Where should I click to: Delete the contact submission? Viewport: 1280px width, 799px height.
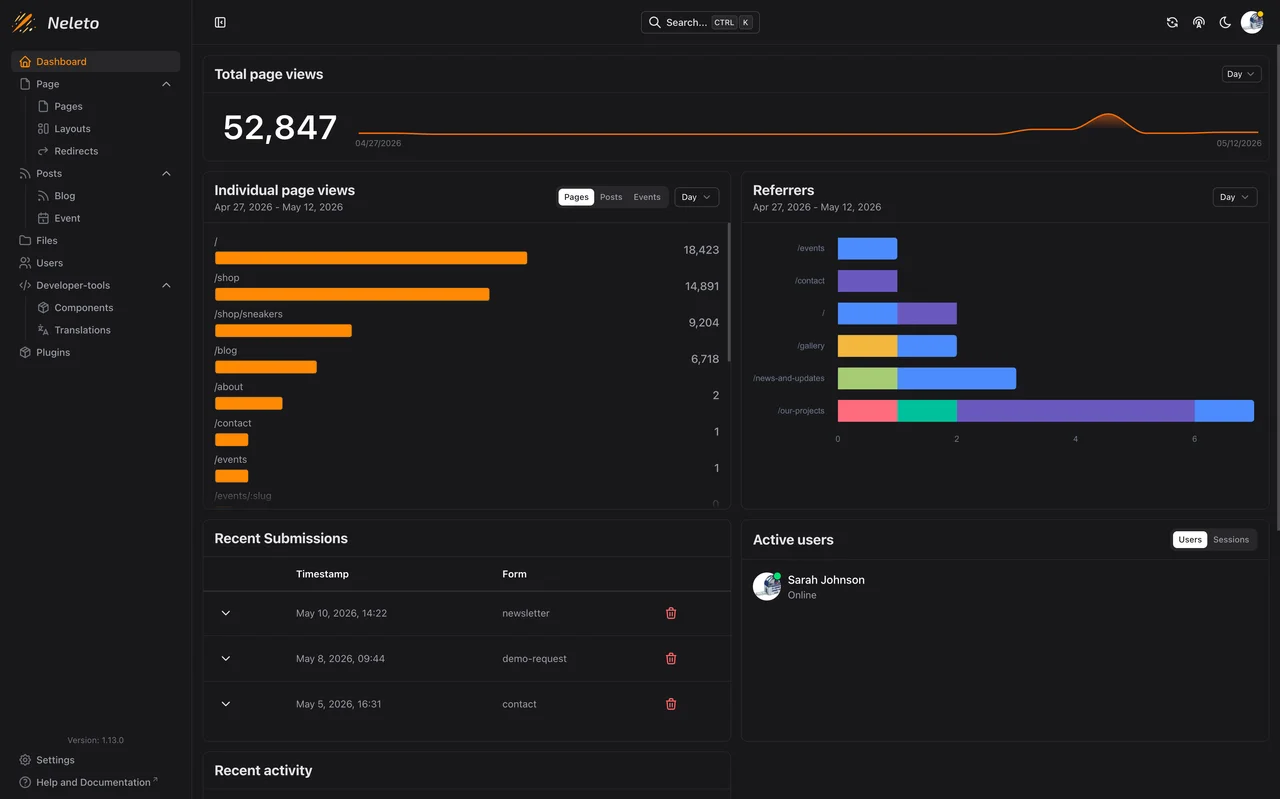tap(671, 704)
